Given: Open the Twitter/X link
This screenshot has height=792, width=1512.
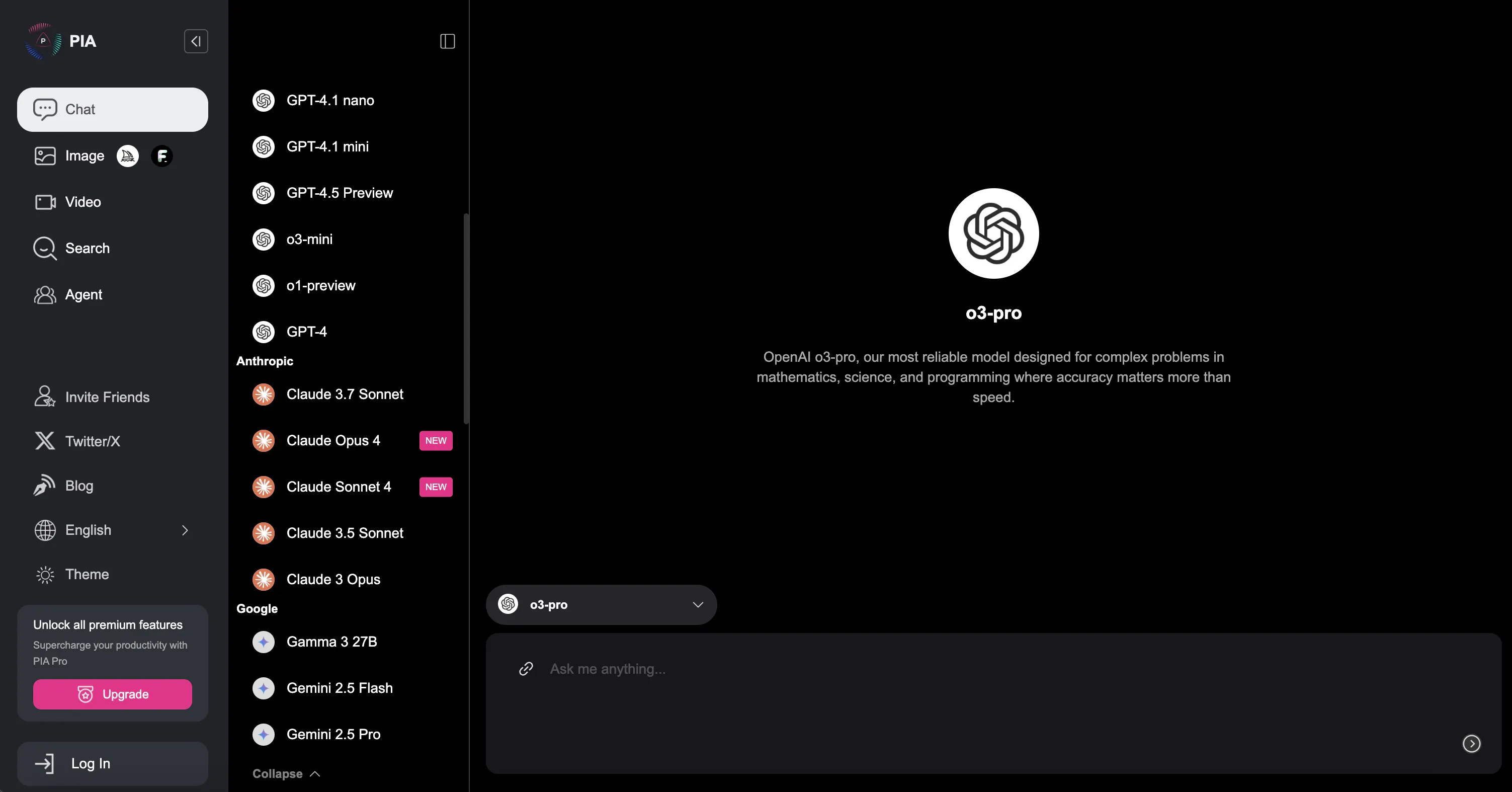Looking at the screenshot, I should [x=113, y=441].
